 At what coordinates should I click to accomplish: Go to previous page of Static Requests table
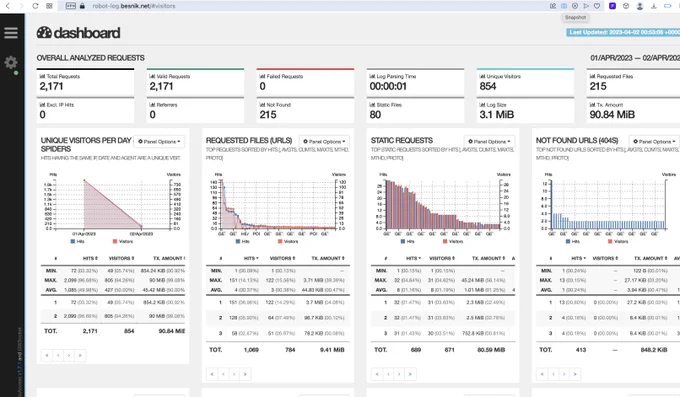[x=388, y=374]
